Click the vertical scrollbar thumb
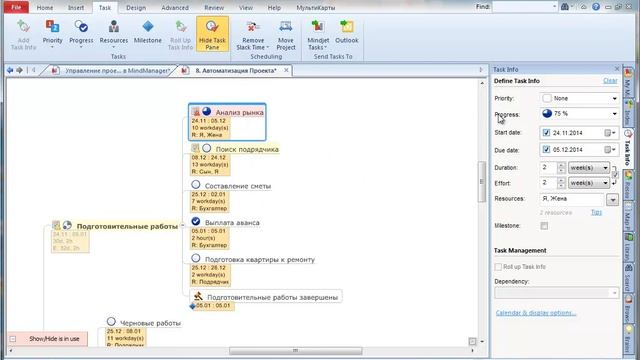This screenshot has width=640, height=360. pyautogui.click(x=482, y=182)
